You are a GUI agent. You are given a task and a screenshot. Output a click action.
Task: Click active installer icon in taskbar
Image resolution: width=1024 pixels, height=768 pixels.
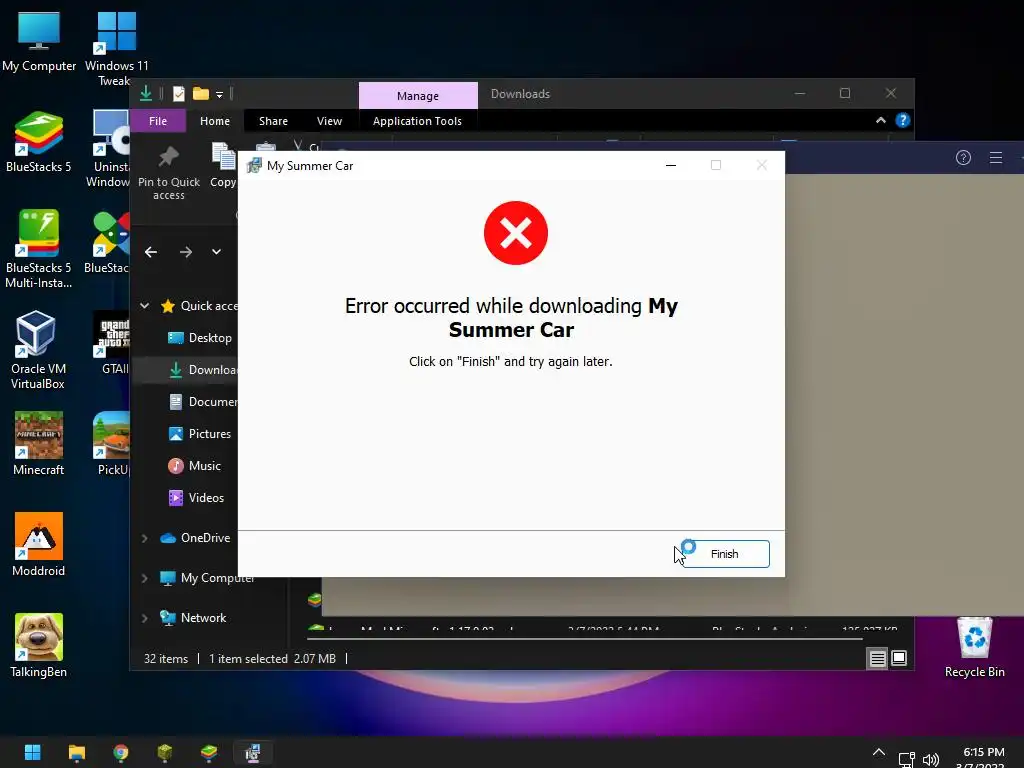click(253, 752)
